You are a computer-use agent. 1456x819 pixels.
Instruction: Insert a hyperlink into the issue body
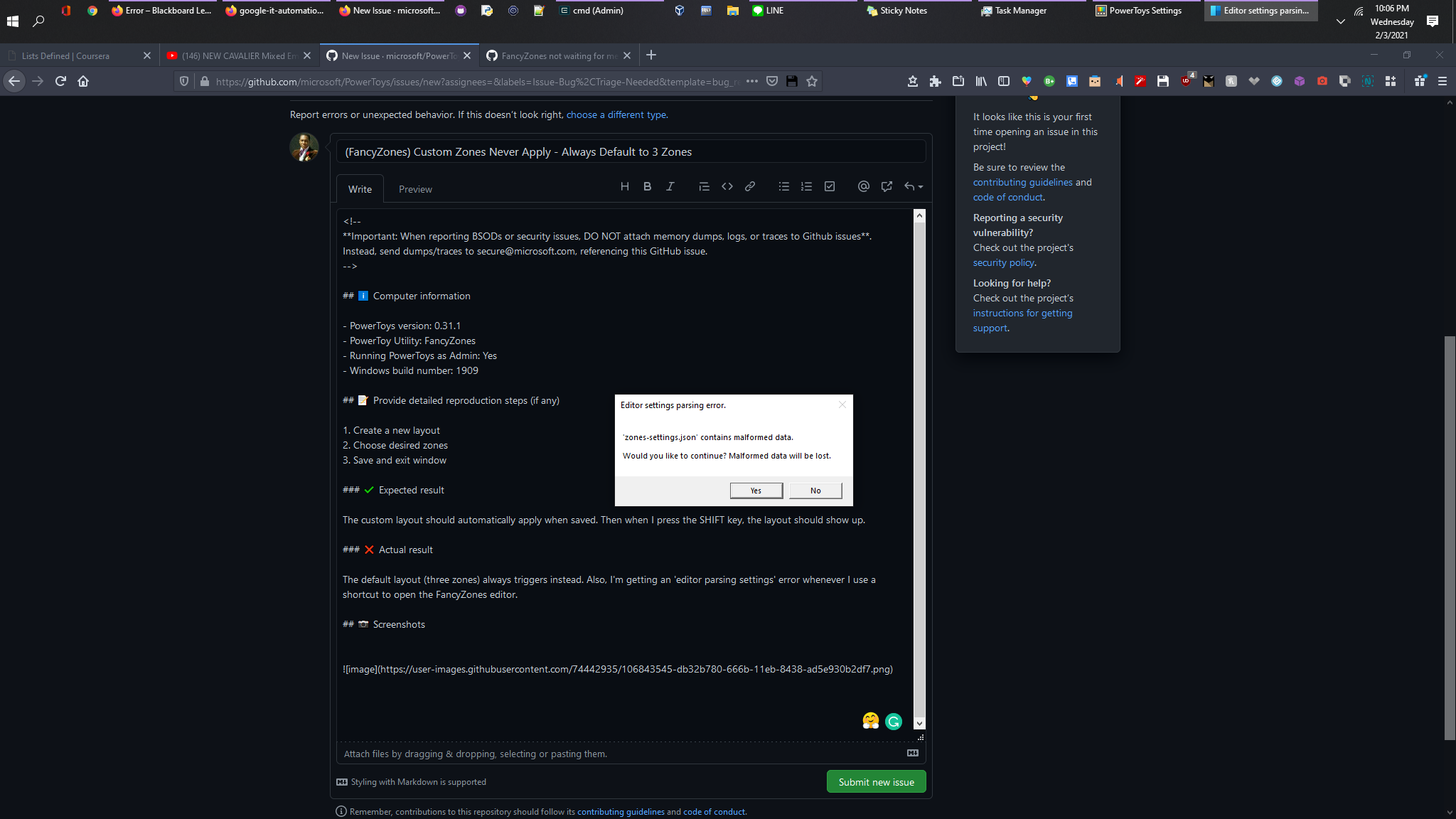click(x=750, y=186)
